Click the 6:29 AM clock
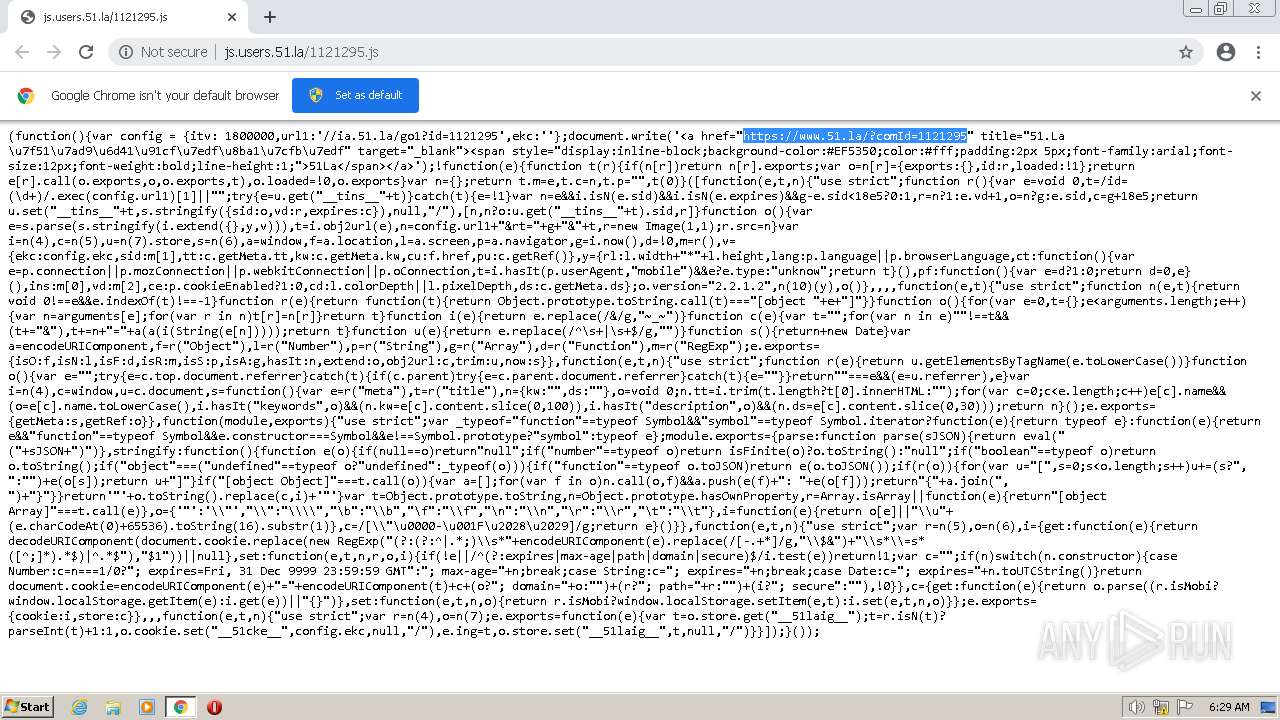The height and width of the screenshot is (720, 1280). pos(1228,707)
